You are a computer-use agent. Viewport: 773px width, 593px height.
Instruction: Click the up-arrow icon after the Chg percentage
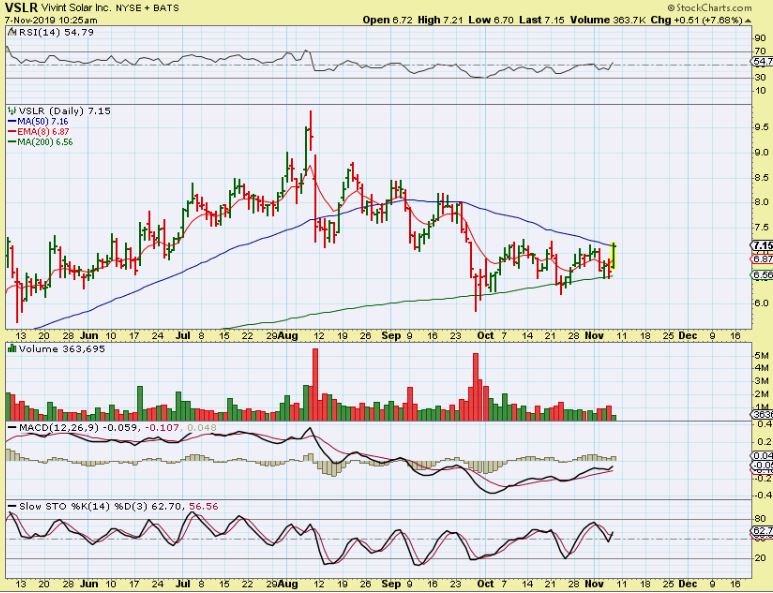click(748, 20)
